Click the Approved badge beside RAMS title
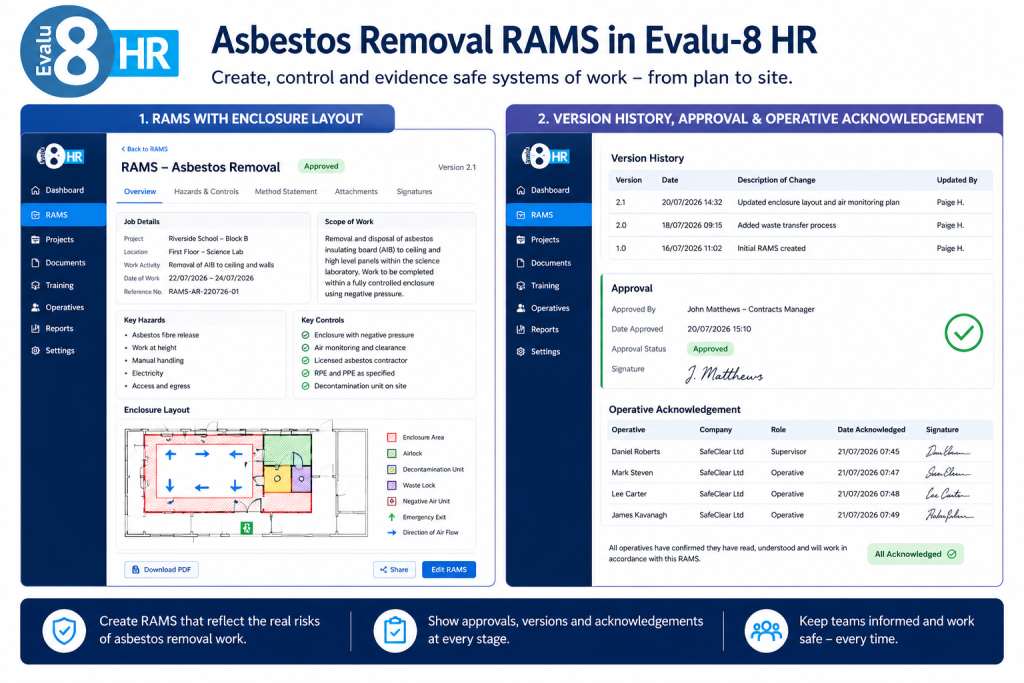Viewport: 1024px width, 683px height. tap(321, 166)
